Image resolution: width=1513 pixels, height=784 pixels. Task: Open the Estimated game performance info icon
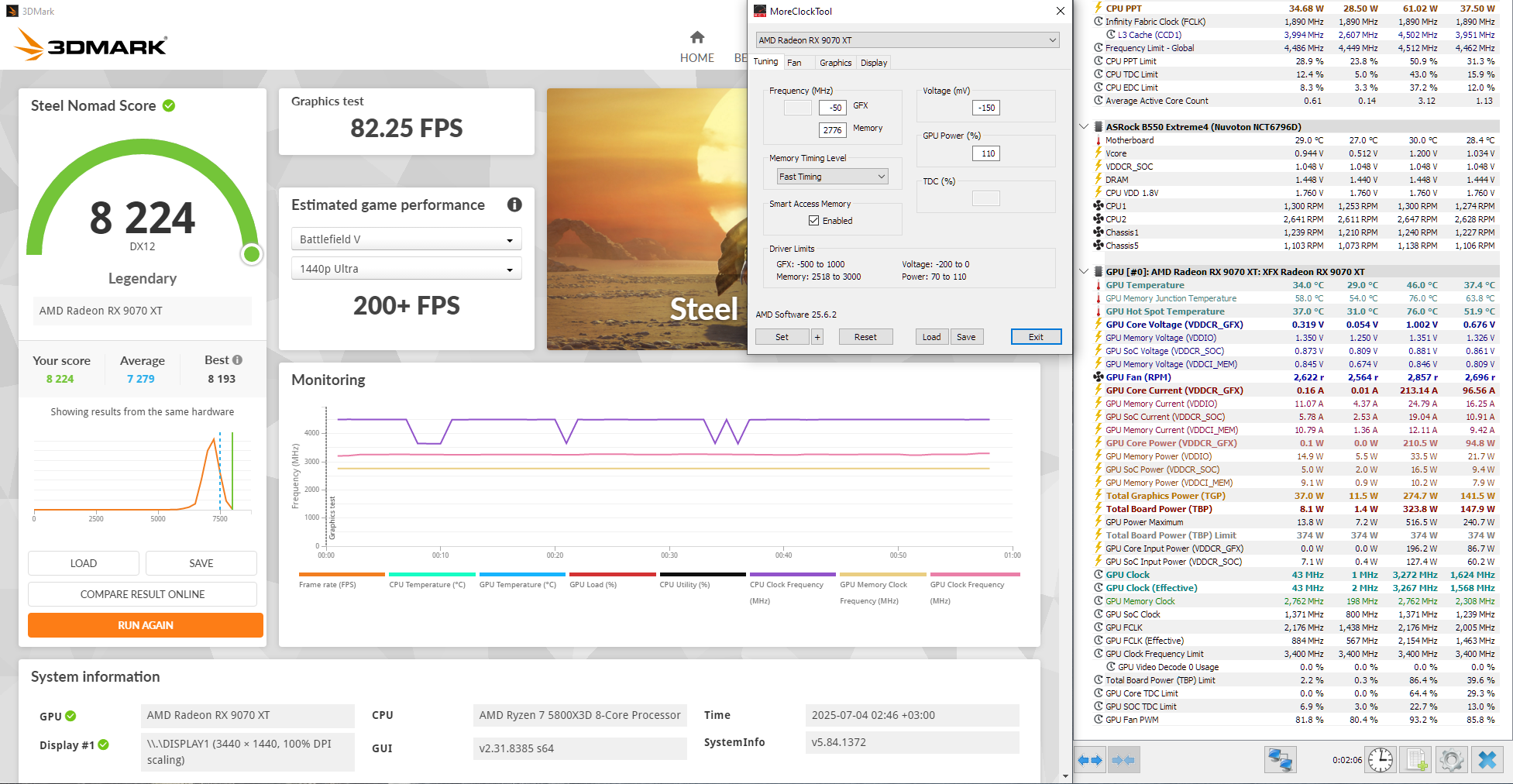tap(514, 205)
